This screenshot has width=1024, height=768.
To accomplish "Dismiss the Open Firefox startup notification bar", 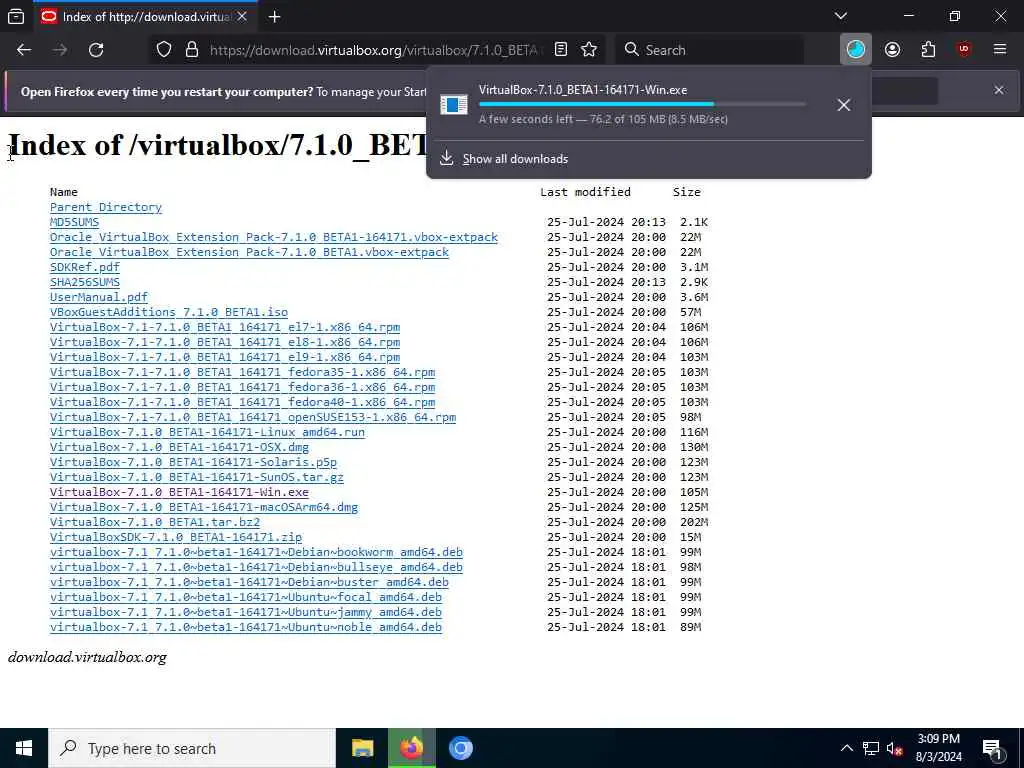I will tap(999, 90).
